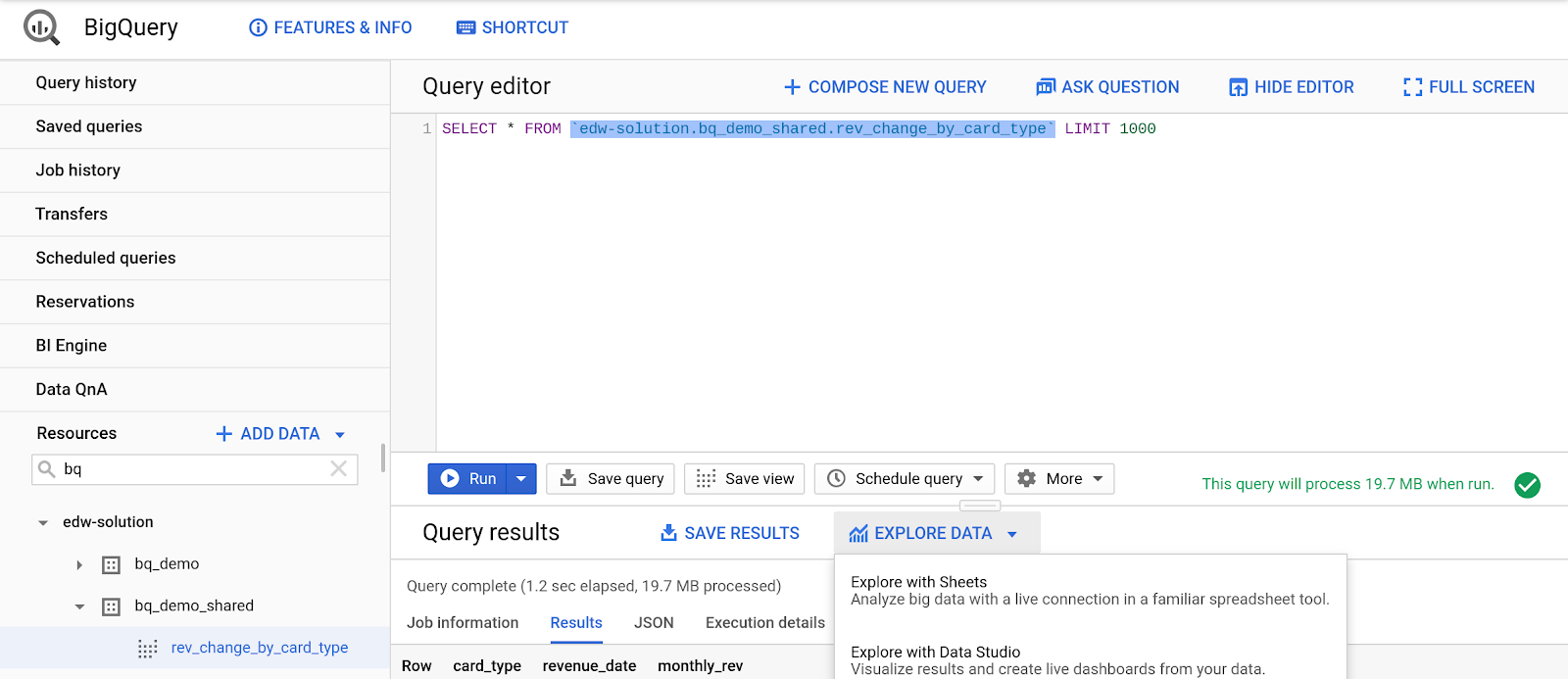
Task: Click the BigQuery logo icon
Action: pyautogui.click(x=41, y=27)
